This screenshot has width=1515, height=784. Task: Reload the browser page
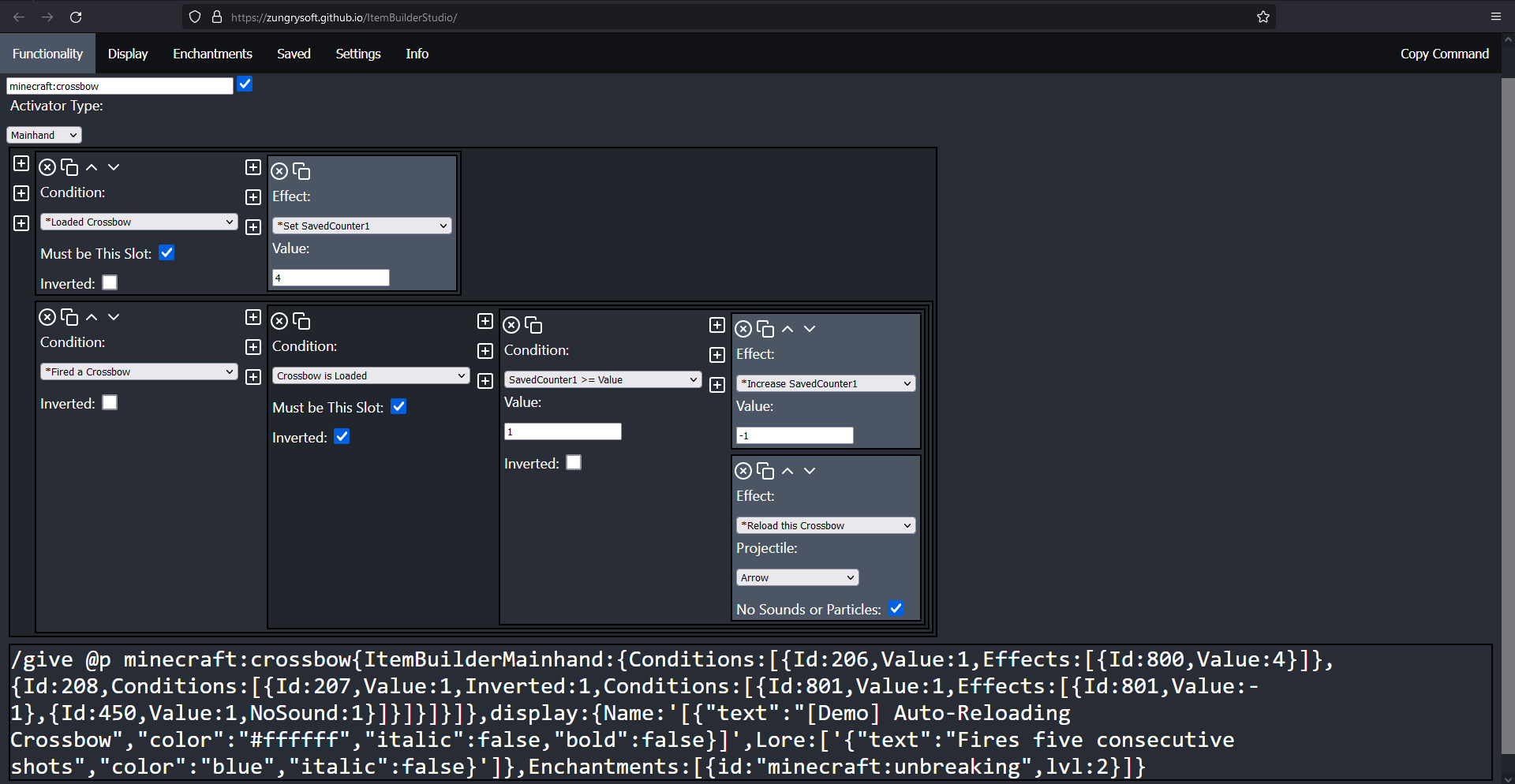click(x=76, y=17)
